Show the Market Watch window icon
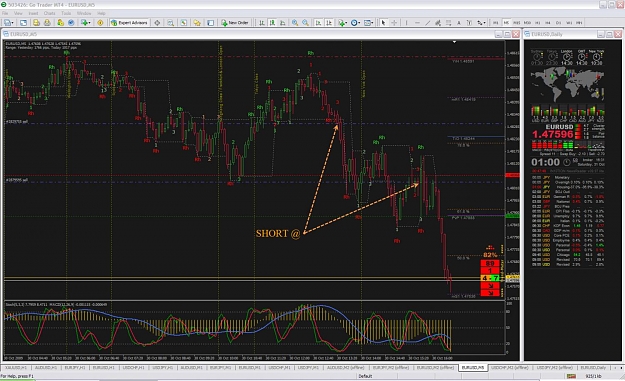 (x=36, y=23)
